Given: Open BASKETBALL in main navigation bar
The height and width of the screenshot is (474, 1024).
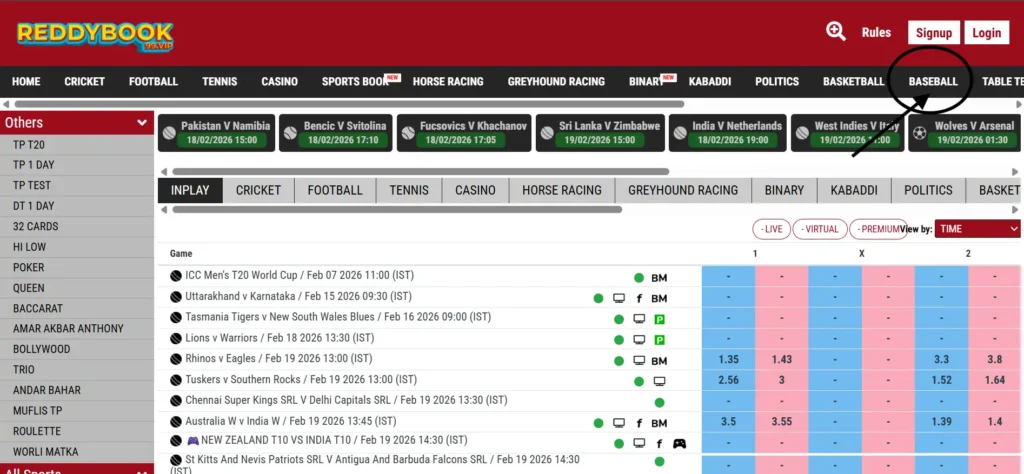Looking at the screenshot, I should [x=854, y=82].
